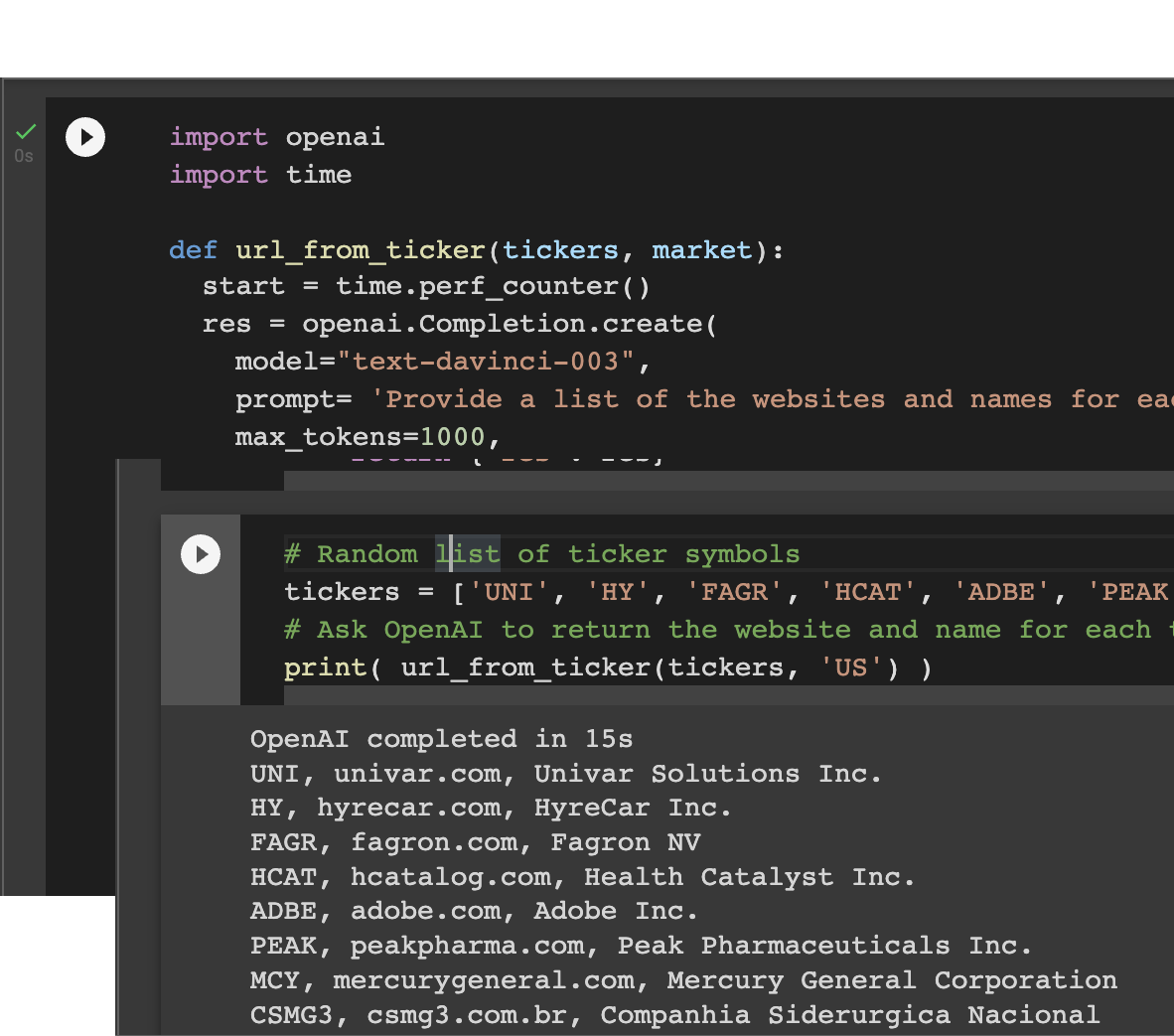Click the time.perf_counter() call
The height and width of the screenshot is (1036, 1174).
[x=493, y=287]
